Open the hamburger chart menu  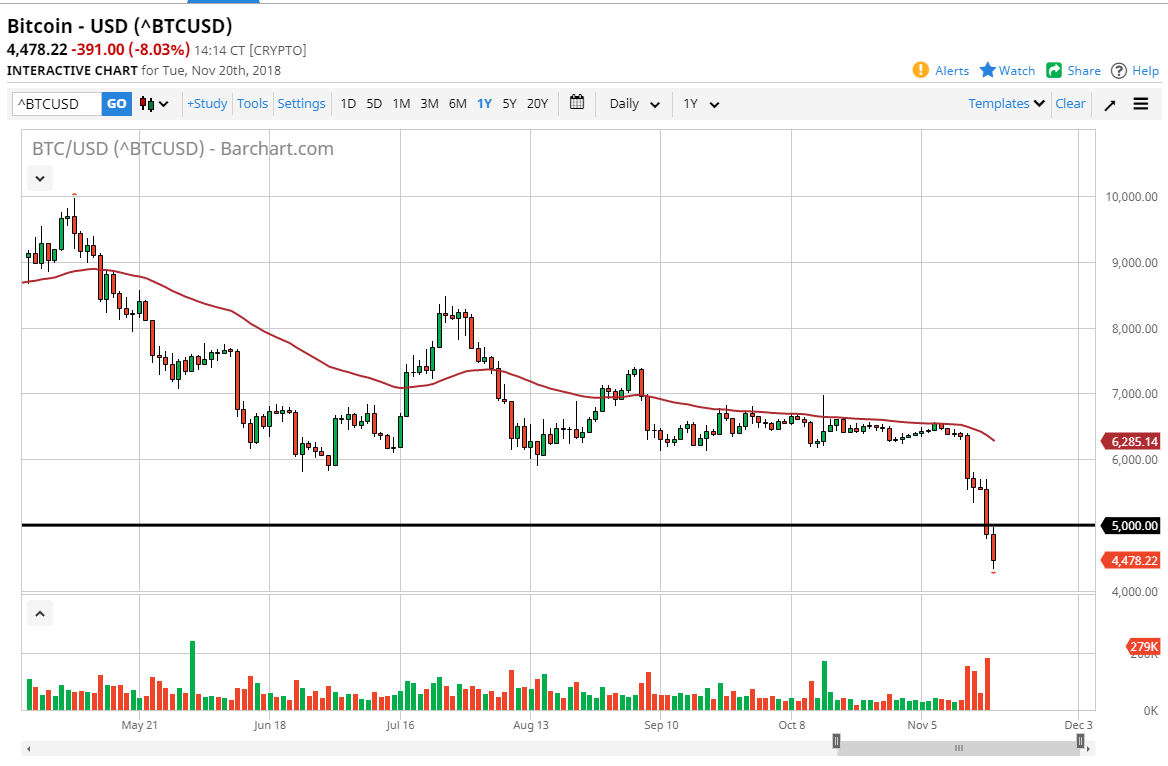[1141, 103]
